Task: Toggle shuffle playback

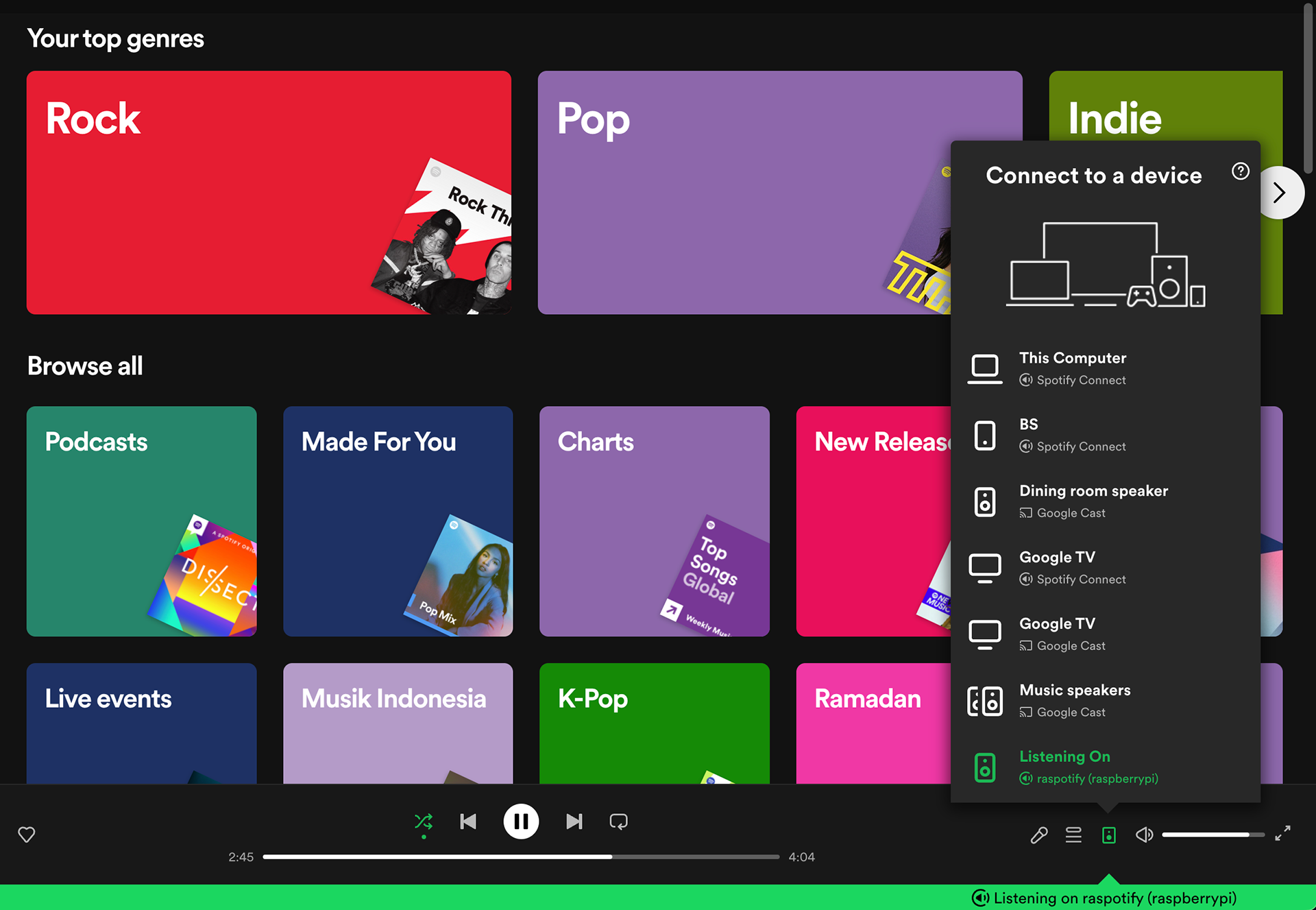Action: (x=424, y=822)
